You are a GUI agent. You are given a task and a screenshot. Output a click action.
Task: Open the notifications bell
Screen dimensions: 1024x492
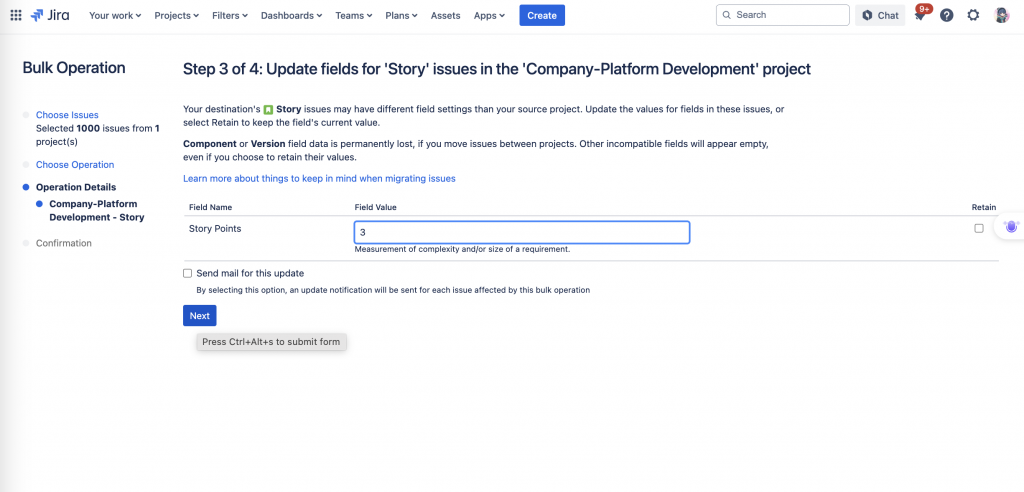(x=919, y=16)
